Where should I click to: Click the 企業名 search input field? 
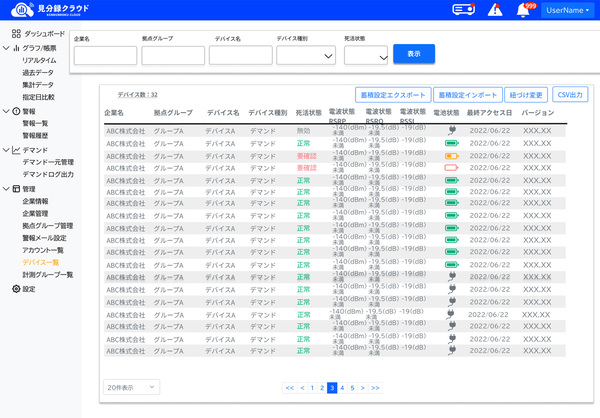(105, 56)
